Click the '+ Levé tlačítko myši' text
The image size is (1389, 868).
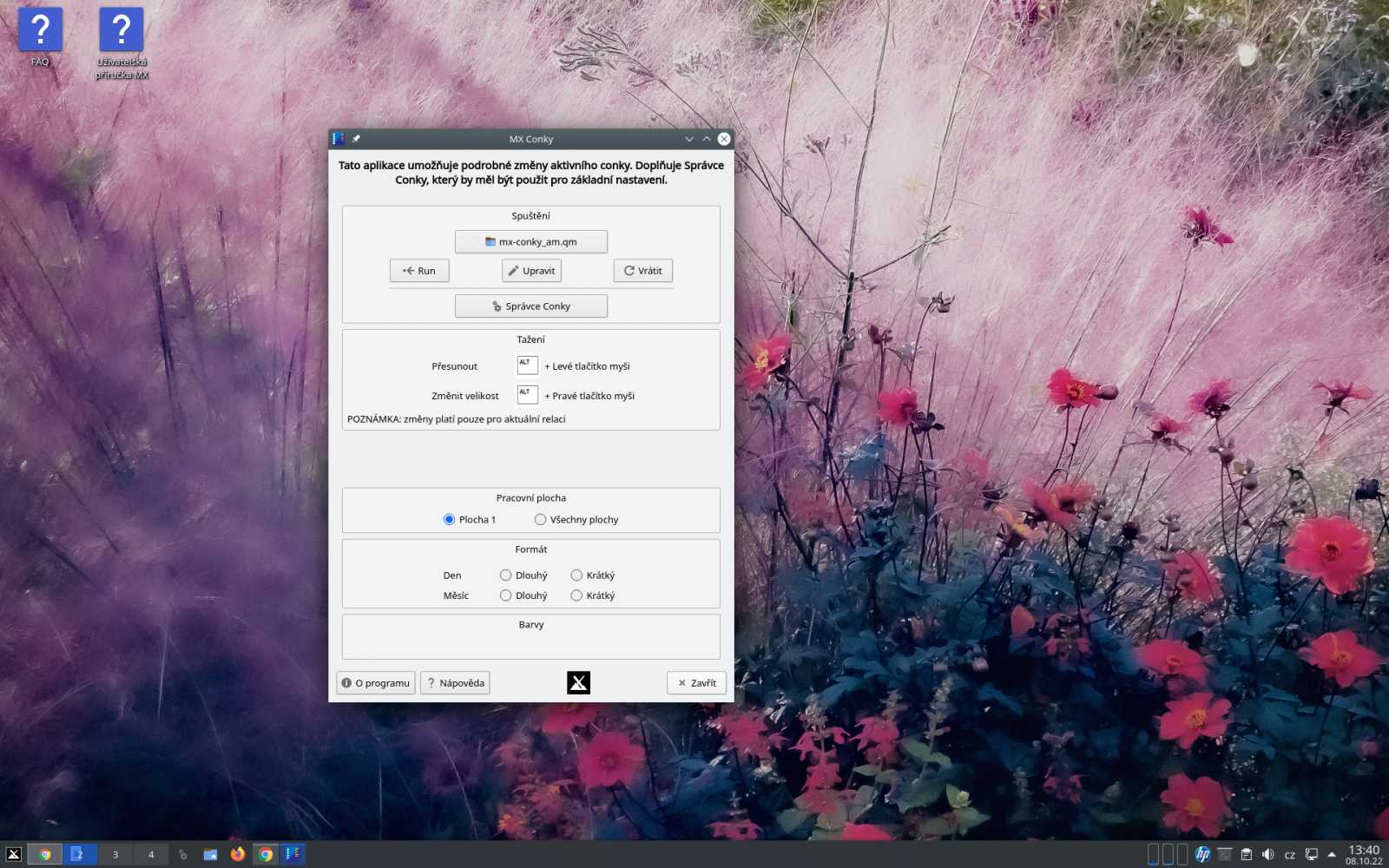[x=588, y=366]
